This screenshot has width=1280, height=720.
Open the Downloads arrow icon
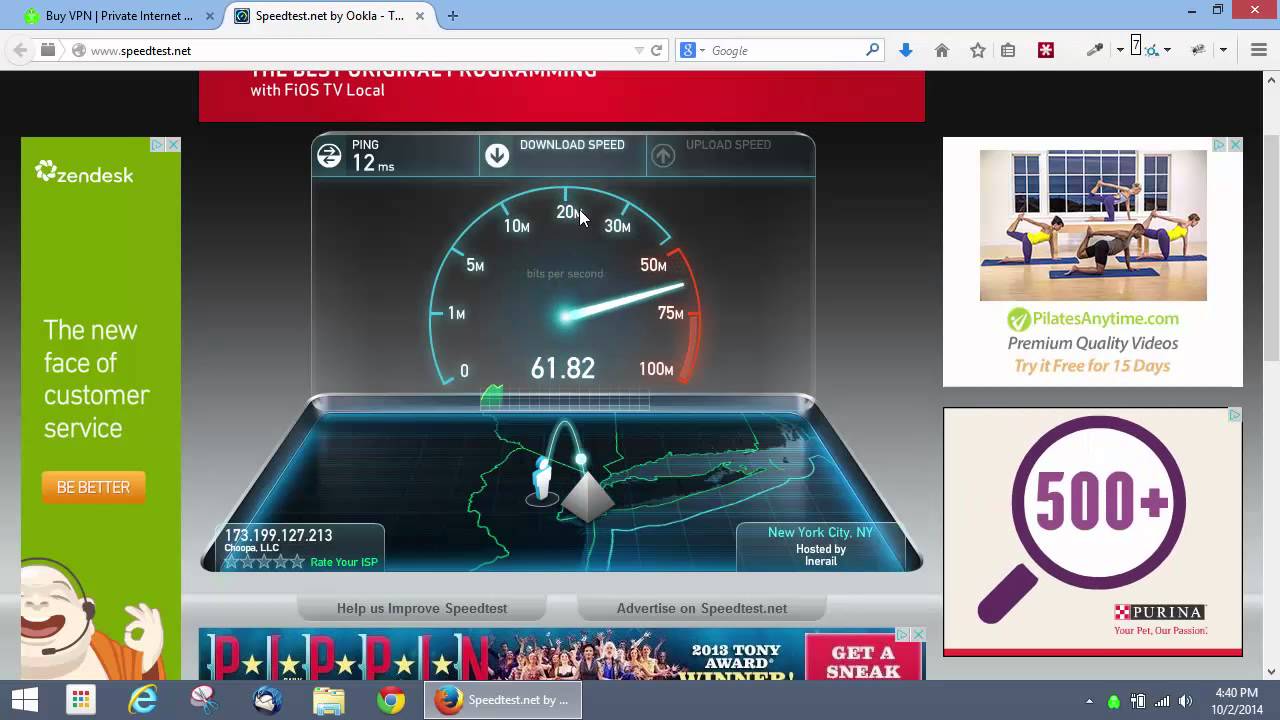906,50
